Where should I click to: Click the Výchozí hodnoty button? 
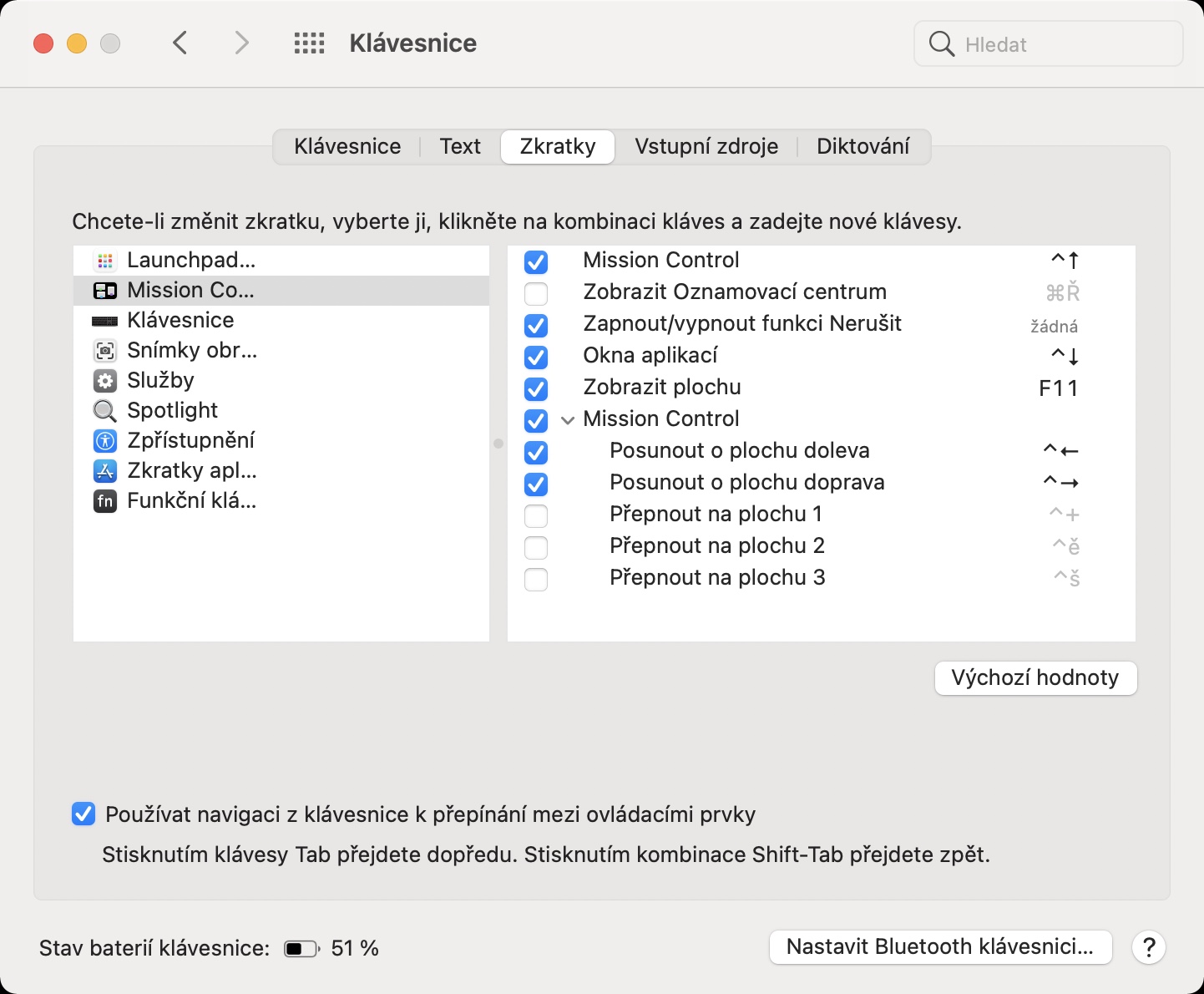[x=1035, y=677]
